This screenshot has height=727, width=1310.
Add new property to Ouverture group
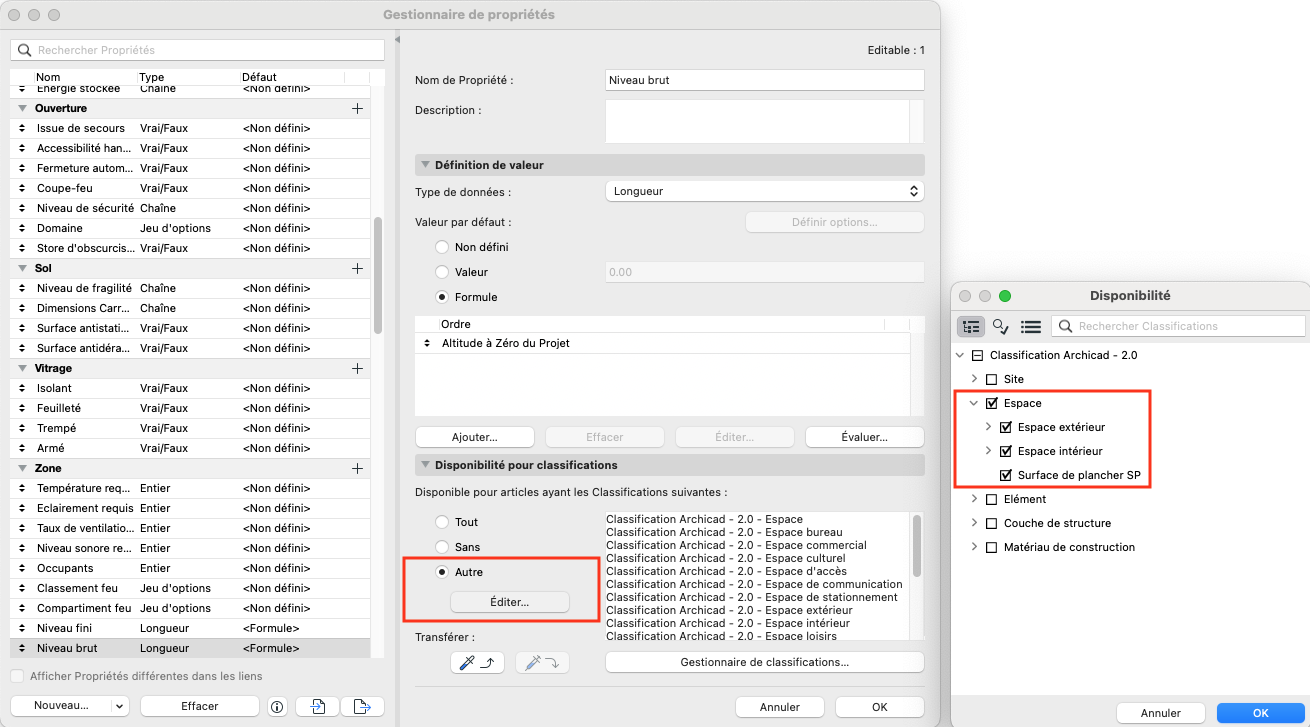pyautogui.click(x=357, y=108)
